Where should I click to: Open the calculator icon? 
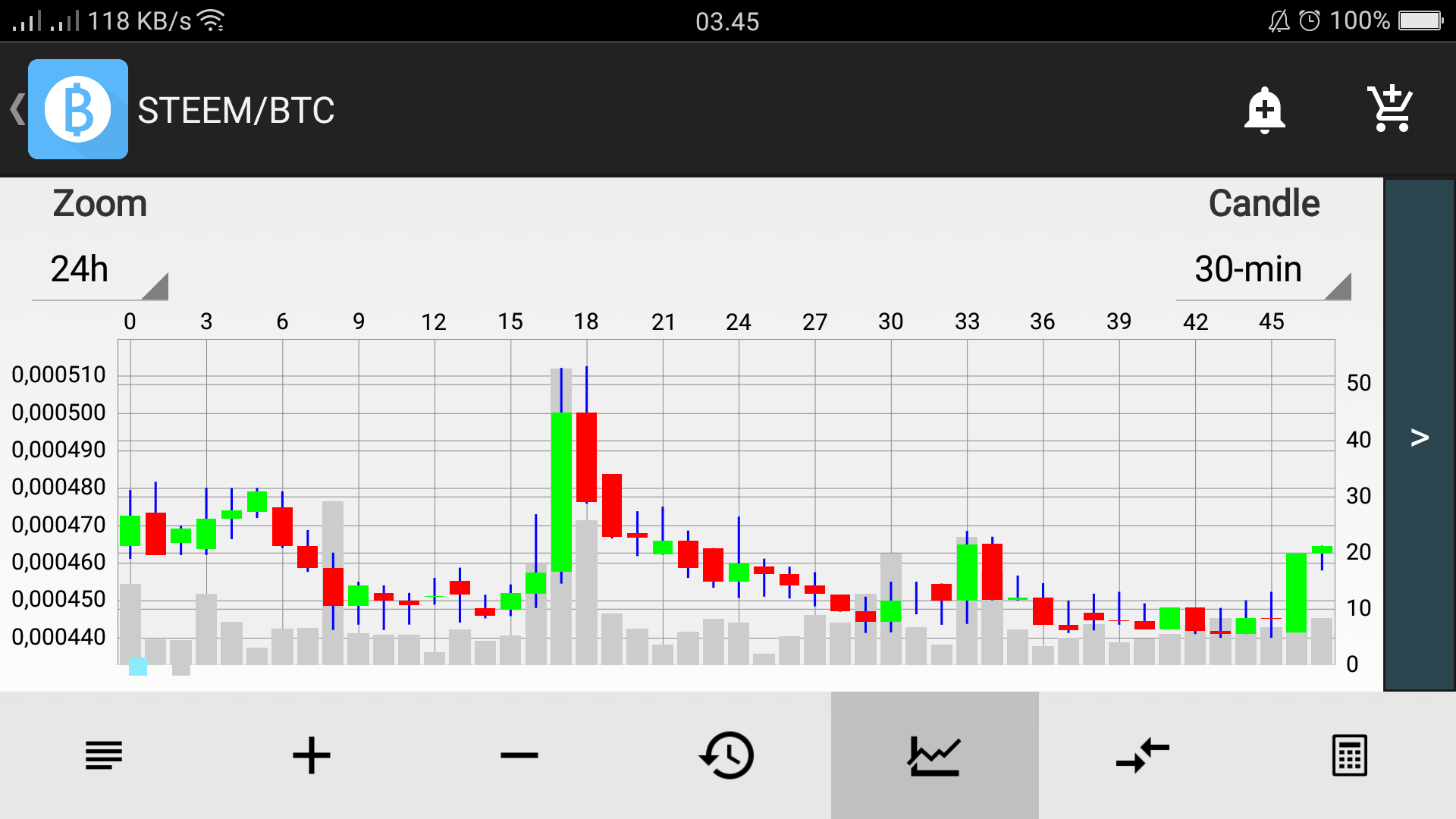(1350, 755)
